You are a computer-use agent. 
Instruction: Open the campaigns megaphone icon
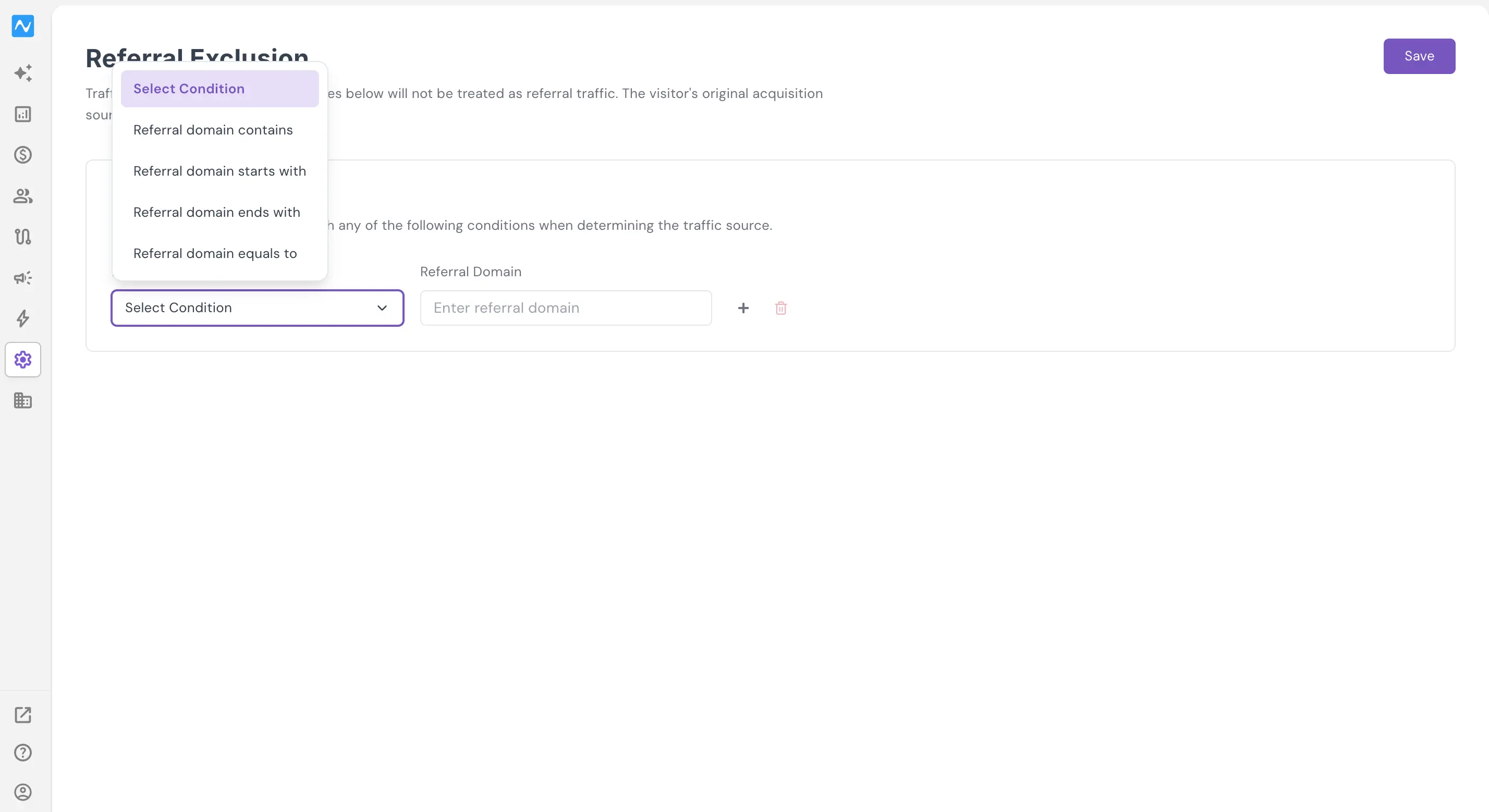tap(23, 278)
